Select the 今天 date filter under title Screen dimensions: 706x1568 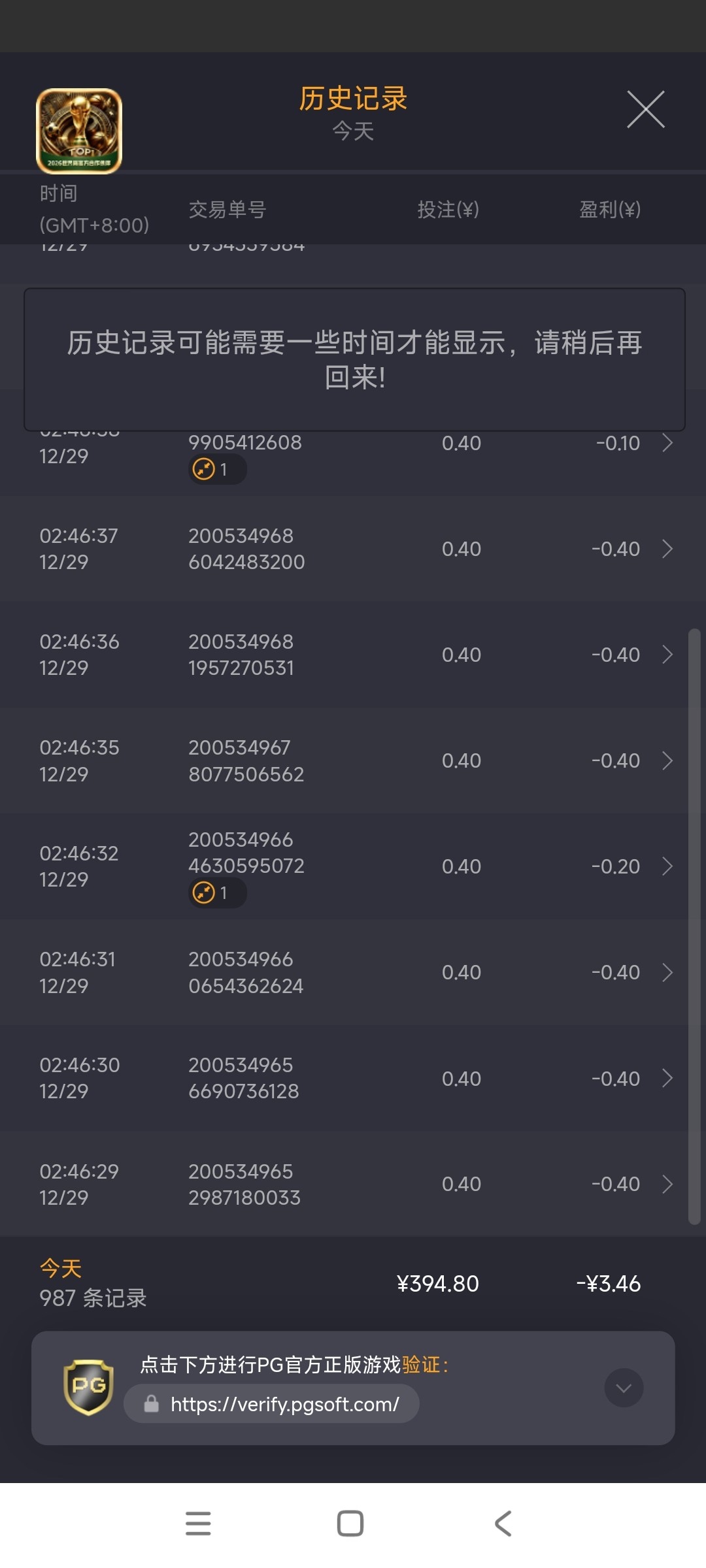(x=353, y=131)
